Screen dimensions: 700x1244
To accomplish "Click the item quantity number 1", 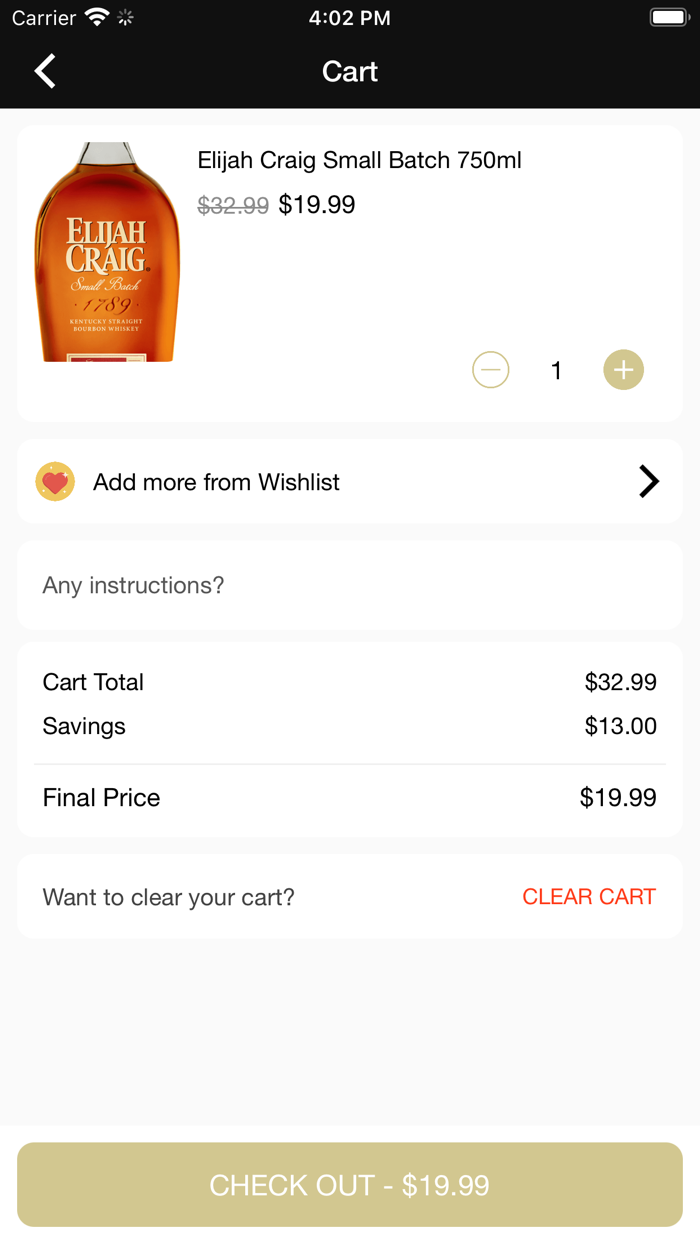I will pyautogui.click(x=556, y=371).
